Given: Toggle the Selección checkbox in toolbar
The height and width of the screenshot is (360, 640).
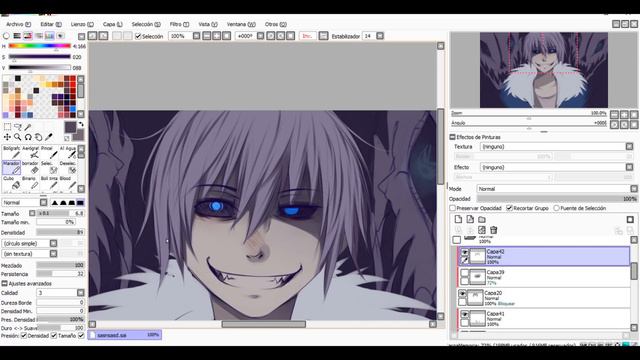Looking at the screenshot, I should coord(138,36).
